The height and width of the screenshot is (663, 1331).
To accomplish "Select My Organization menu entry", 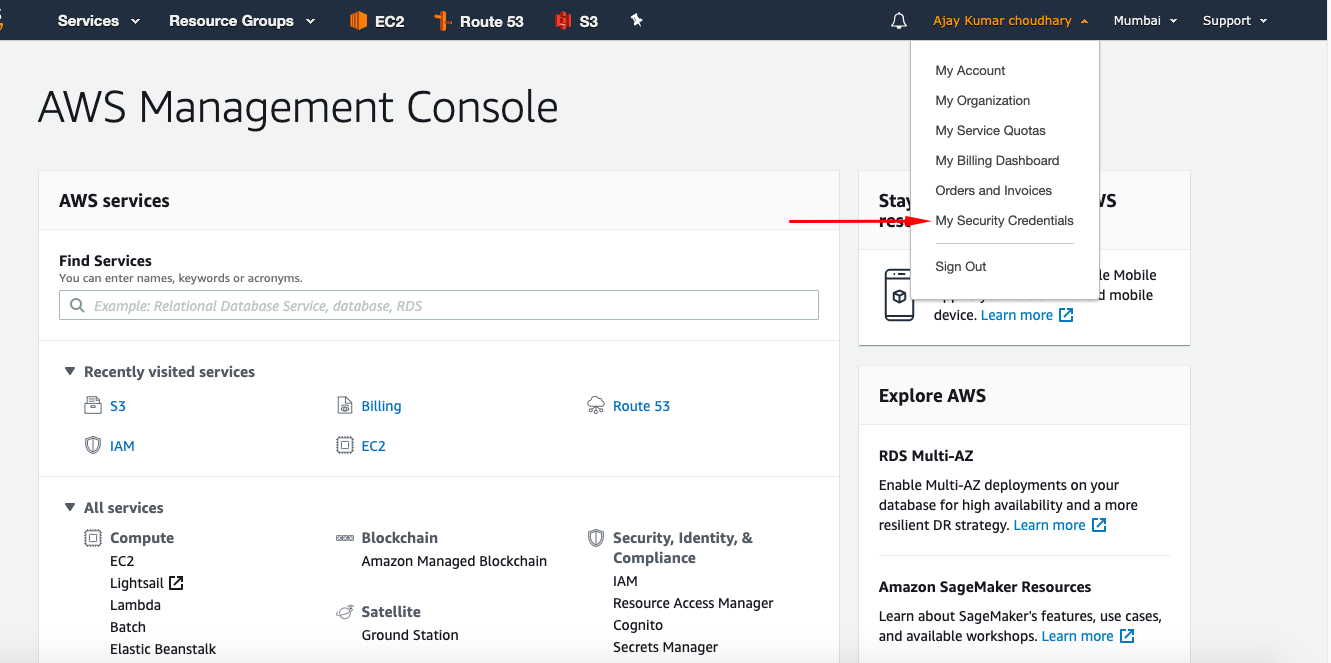I will pos(982,100).
